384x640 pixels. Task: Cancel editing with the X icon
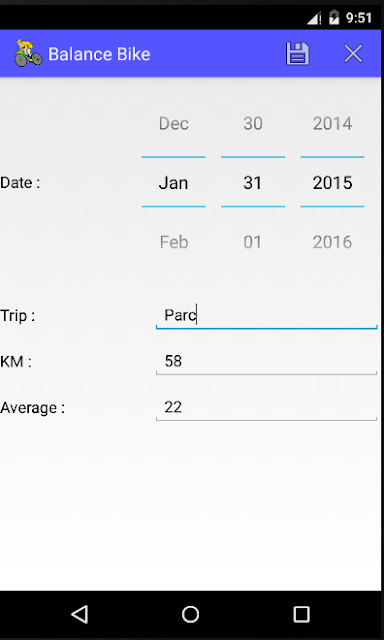click(x=353, y=53)
